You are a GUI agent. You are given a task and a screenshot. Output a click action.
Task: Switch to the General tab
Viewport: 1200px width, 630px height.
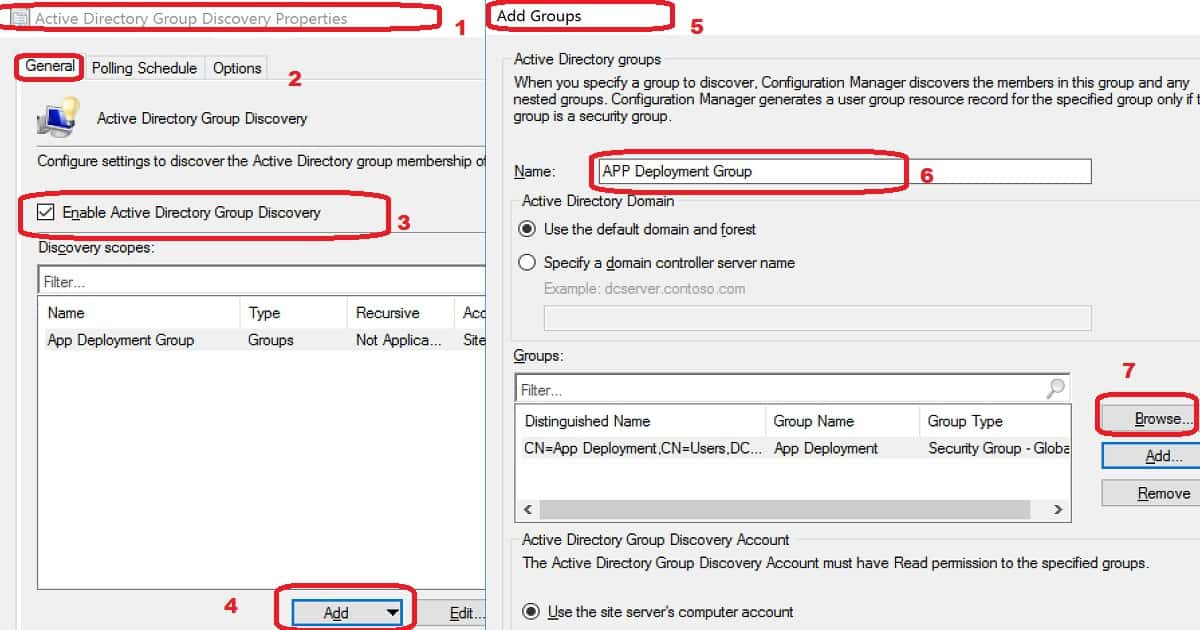click(x=50, y=67)
